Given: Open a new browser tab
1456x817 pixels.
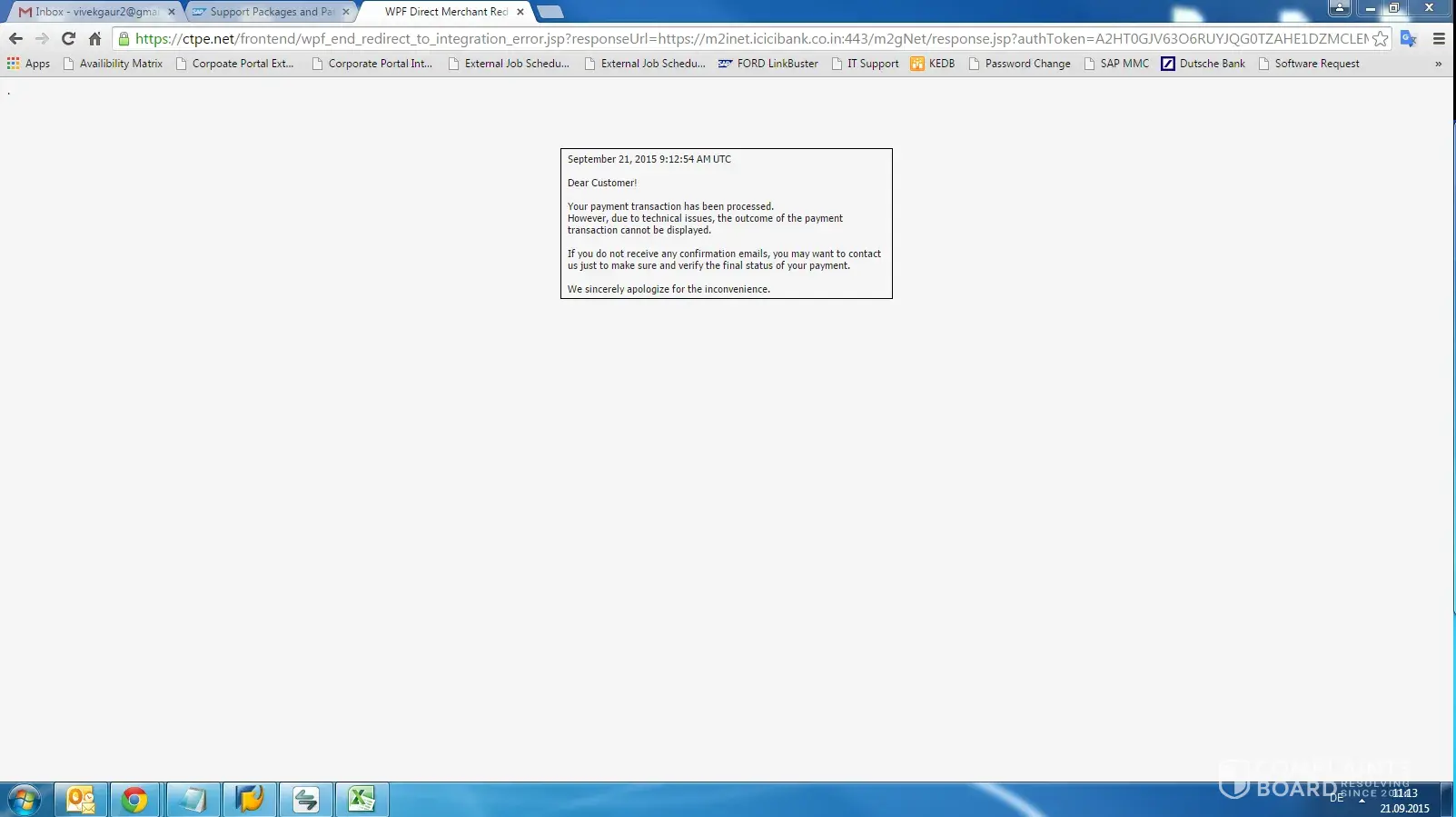Looking at the screenshot, I should (550, 12).
